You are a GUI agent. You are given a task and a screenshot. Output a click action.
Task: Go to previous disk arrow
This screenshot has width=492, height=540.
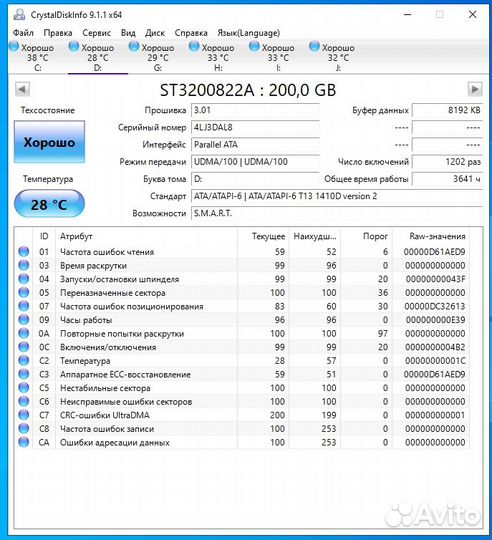(22, 90)
